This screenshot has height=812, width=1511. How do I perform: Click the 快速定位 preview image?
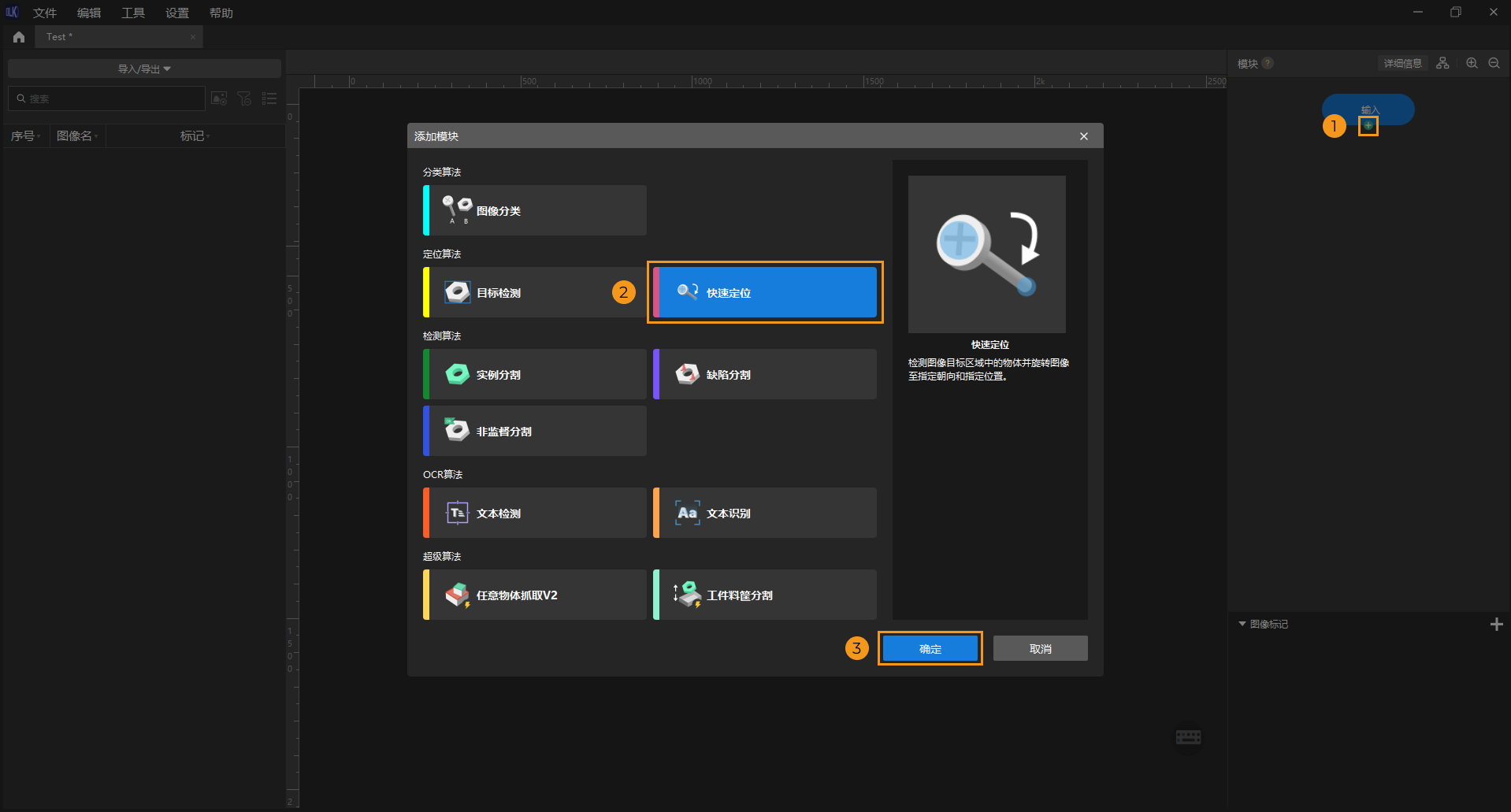click(x=987, y=254)
